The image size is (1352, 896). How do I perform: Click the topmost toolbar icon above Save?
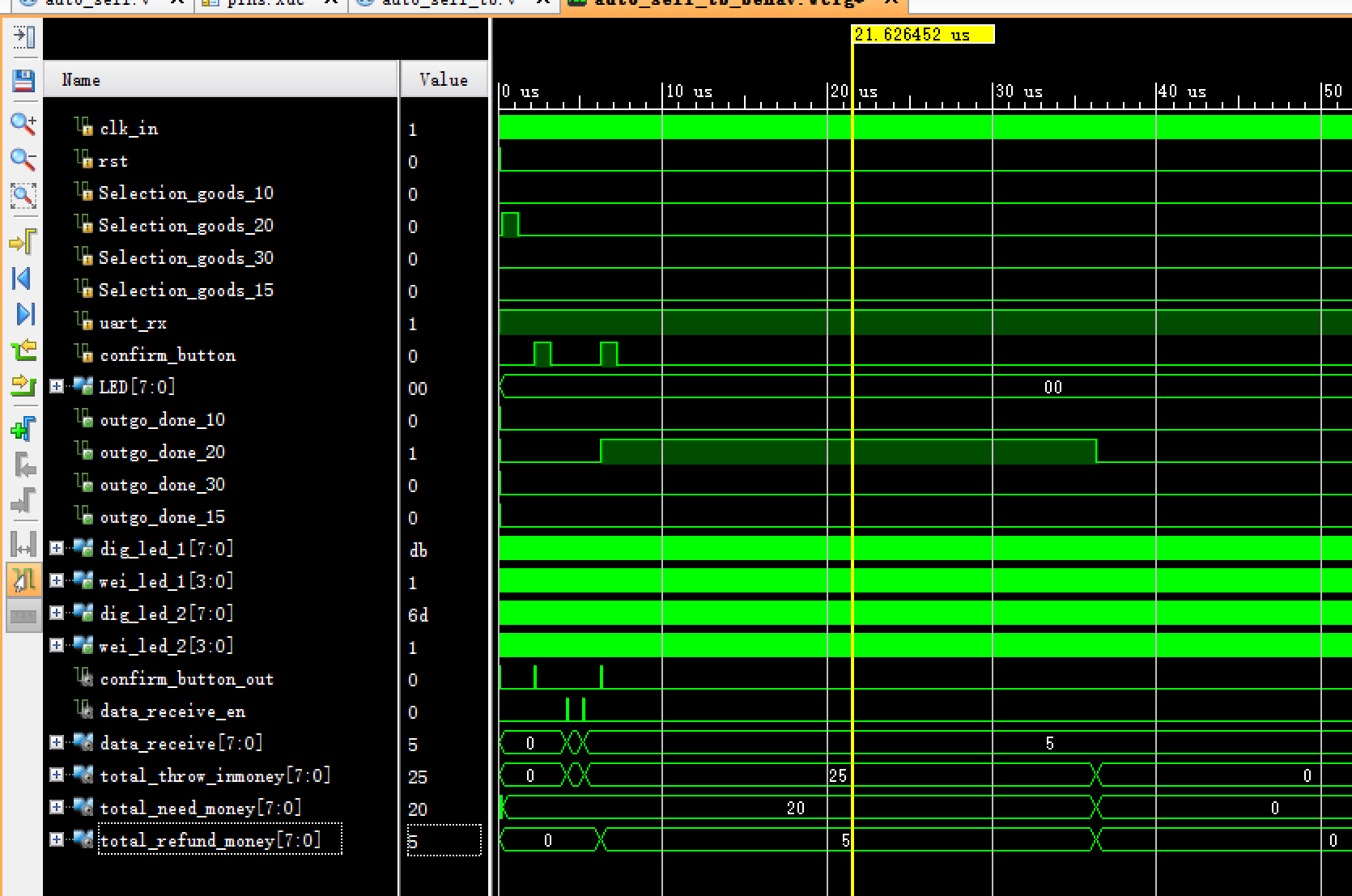coord(23,37)
